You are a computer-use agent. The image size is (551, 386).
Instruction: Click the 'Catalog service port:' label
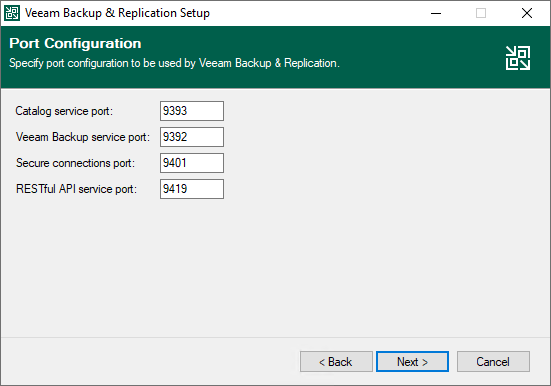[x=64, y=111]
